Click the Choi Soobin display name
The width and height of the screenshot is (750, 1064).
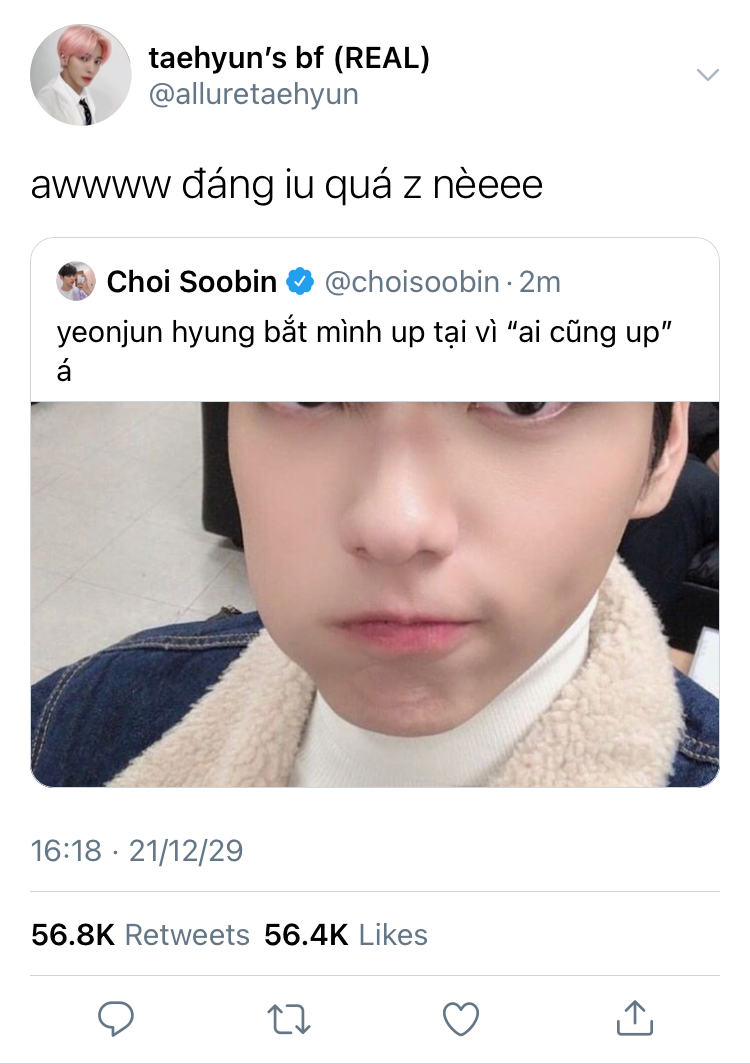click(x=192, y=282)
